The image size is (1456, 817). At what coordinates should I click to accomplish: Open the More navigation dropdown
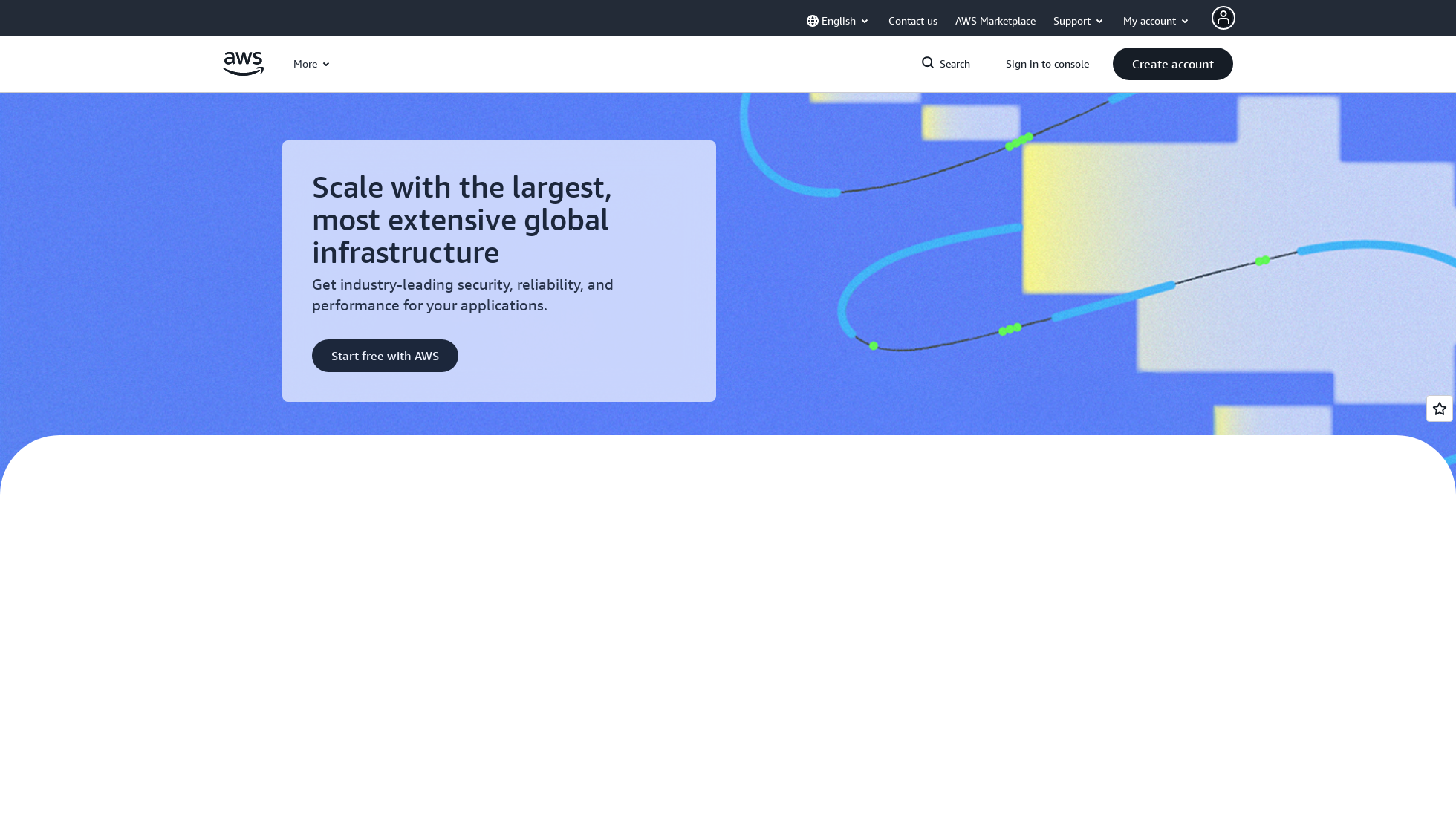311,64
